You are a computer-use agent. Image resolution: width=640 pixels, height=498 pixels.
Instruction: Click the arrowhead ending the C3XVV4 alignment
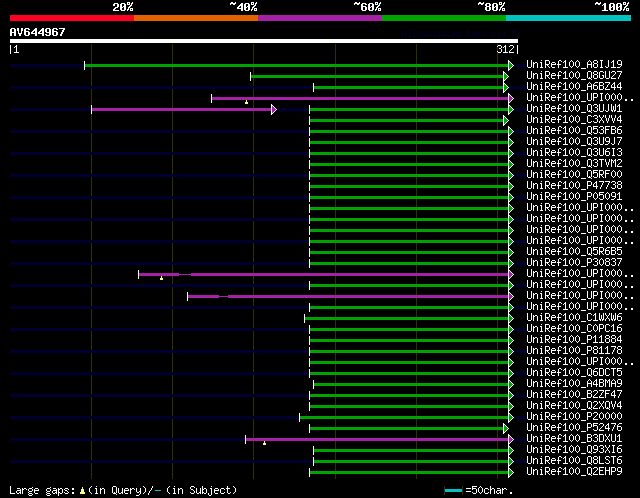506,120
